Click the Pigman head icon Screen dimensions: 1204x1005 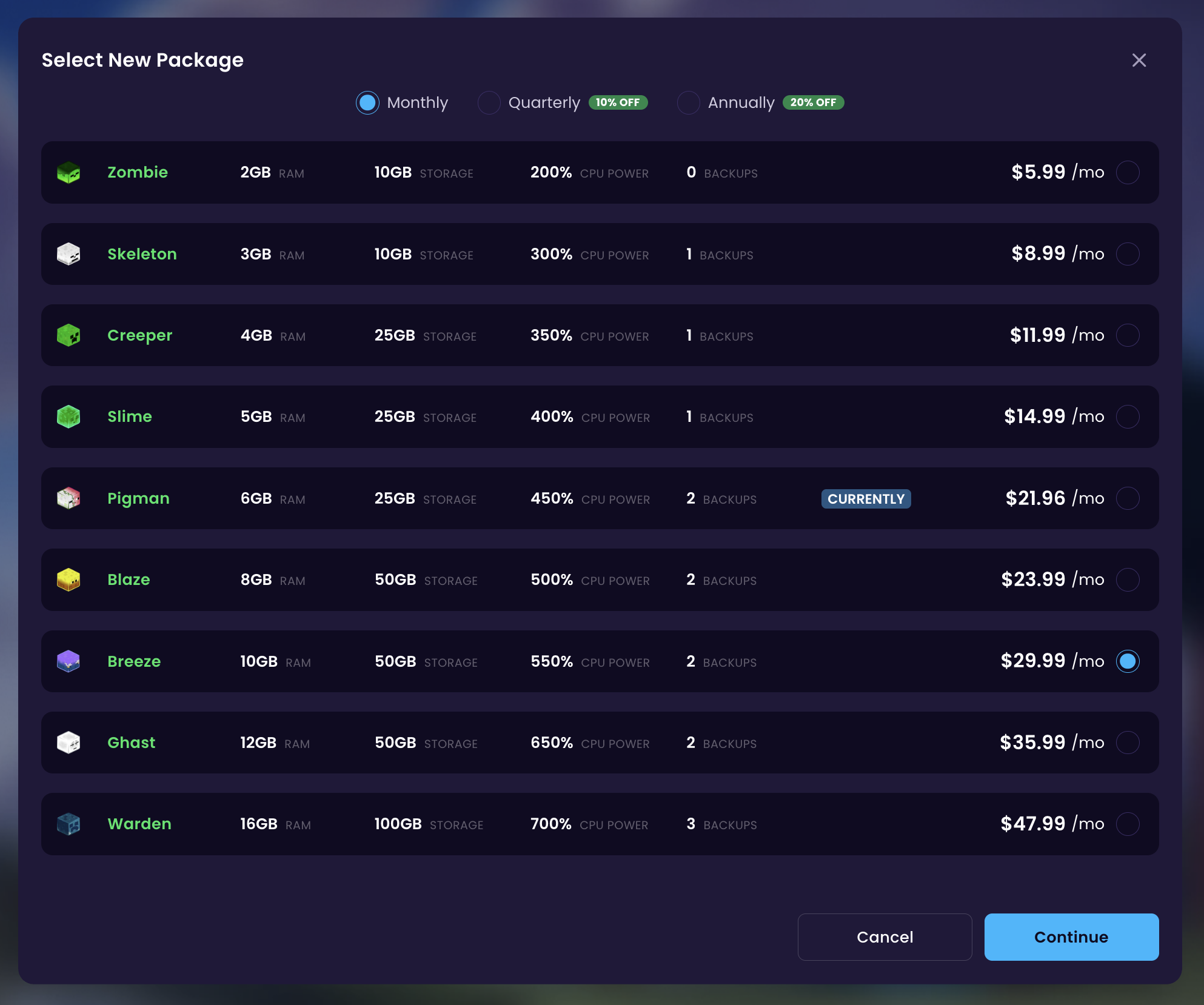point(69,498)
